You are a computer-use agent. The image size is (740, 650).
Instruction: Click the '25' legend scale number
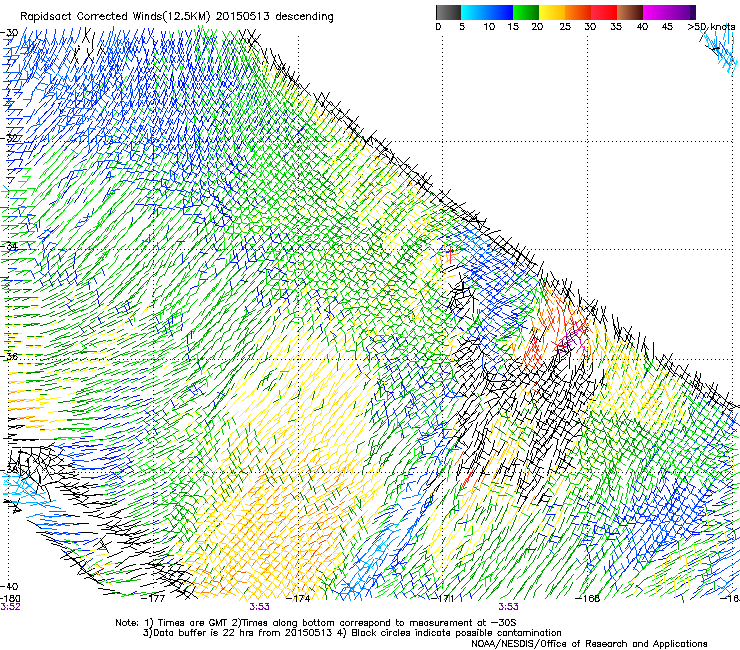564,27
